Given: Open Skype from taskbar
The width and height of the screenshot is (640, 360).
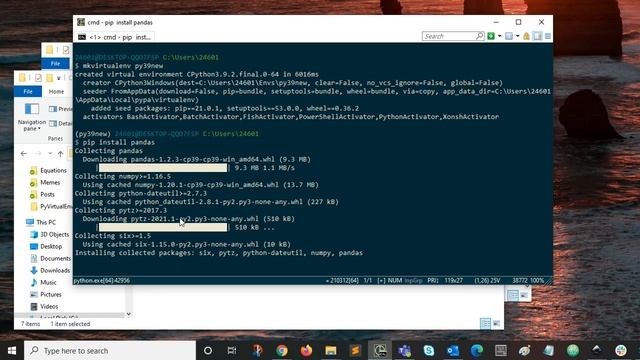Looking at the screenshot, I should 429,351.
